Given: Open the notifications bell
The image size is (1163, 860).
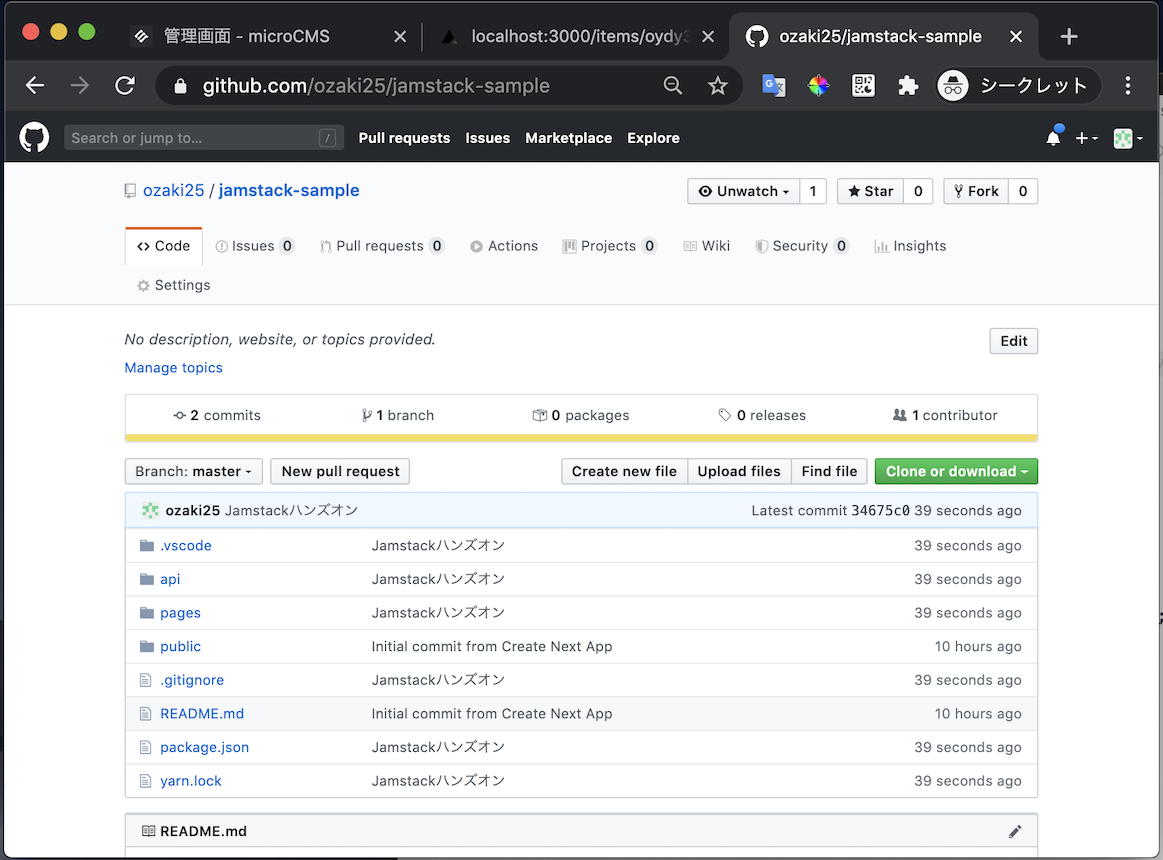Looking at the screenshot, I should click(1053, 137).
